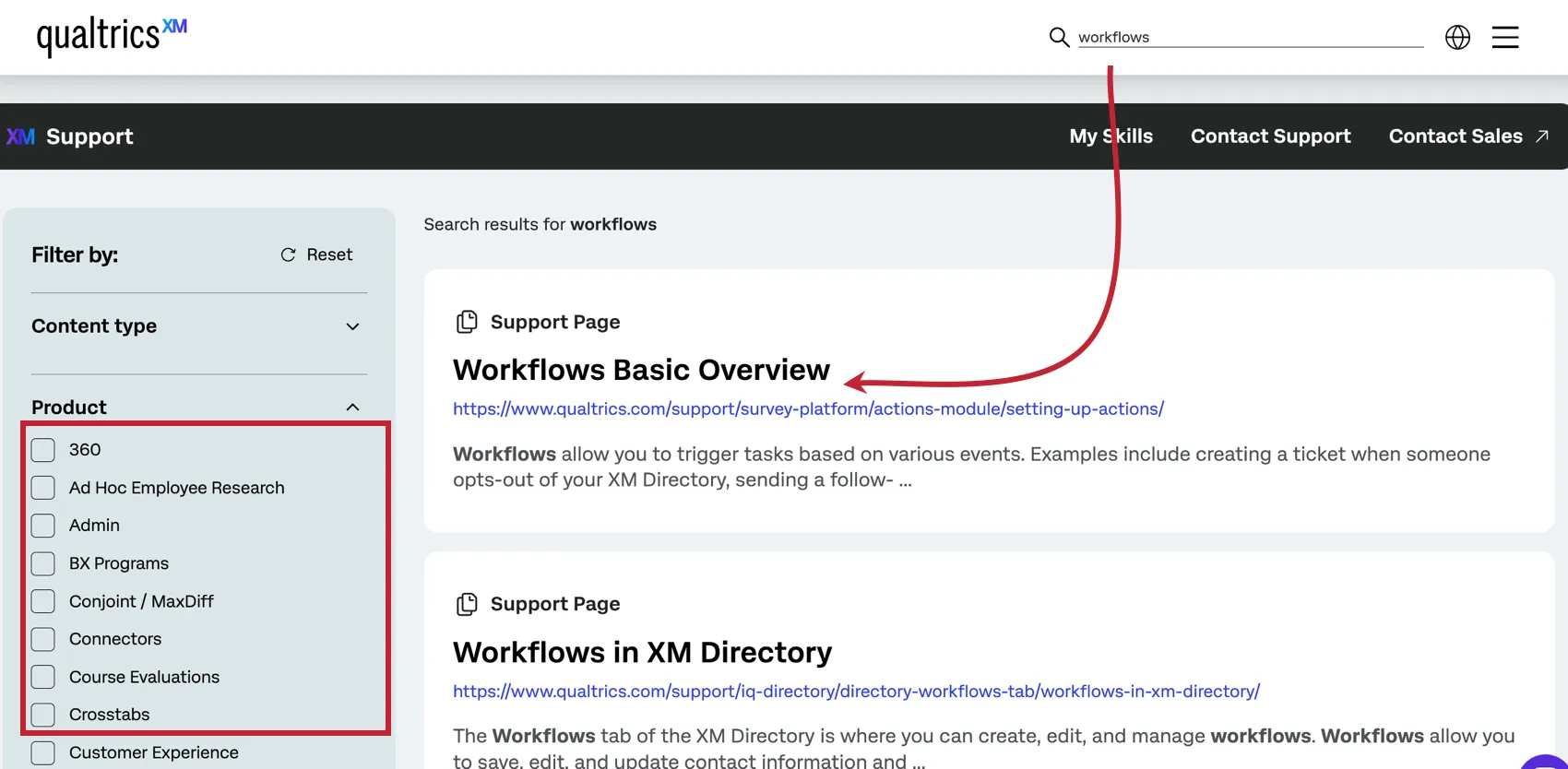
Task: Click the Contact Sales external arrow icon
Action: click(1541, 136)
